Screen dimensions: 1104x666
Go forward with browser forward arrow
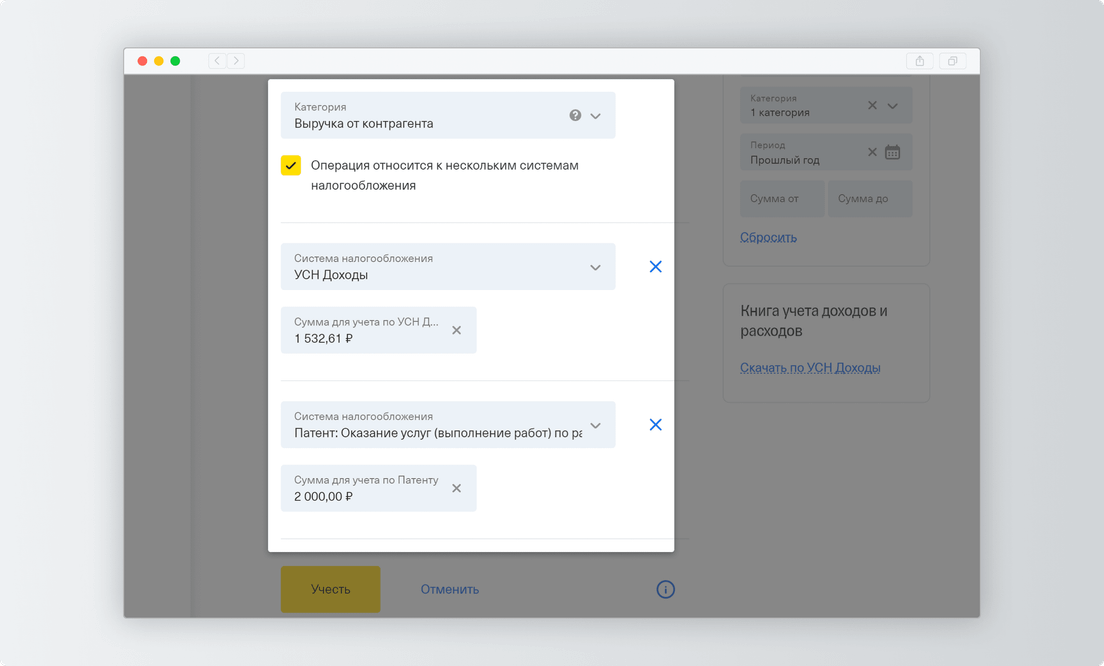click(236, 61)
